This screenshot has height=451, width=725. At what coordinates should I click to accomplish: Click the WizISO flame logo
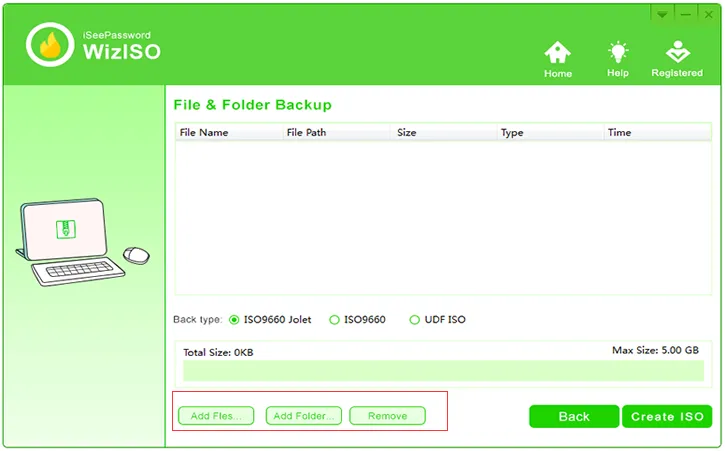click(49, 45)
